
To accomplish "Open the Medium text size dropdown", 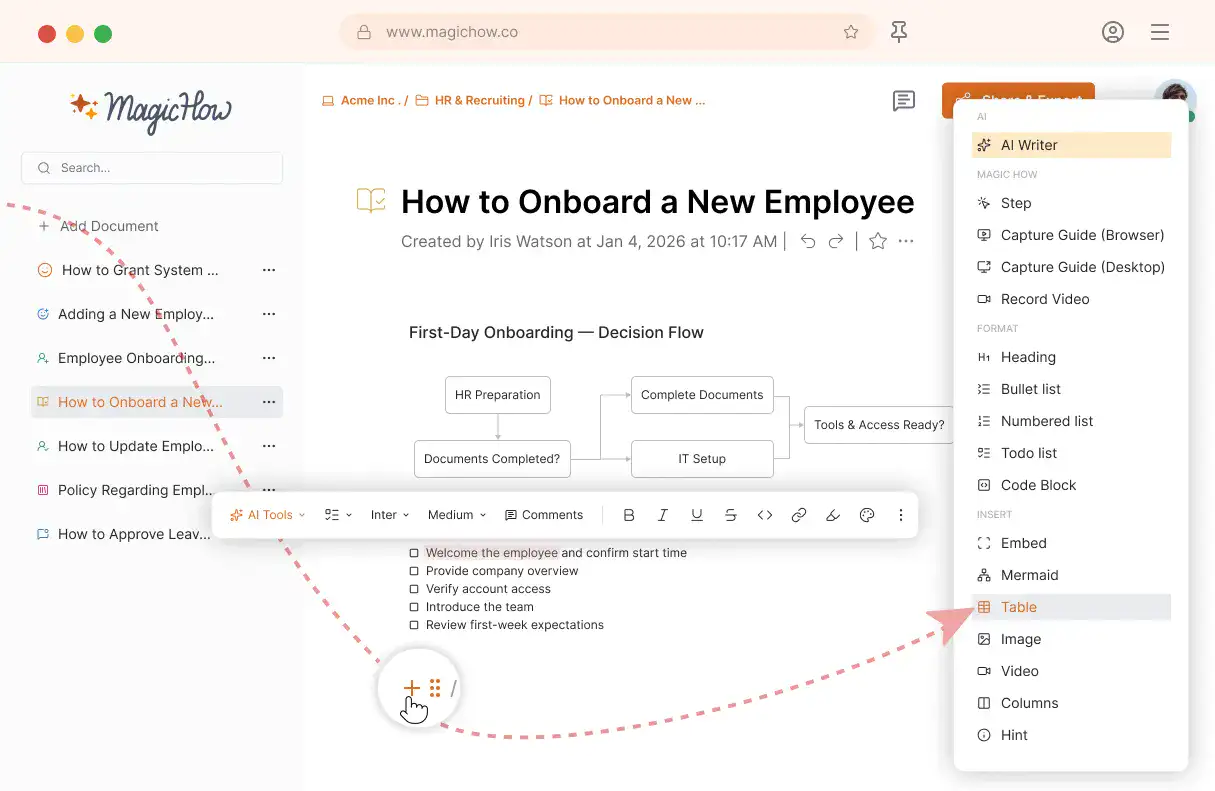I will point(455,514).
